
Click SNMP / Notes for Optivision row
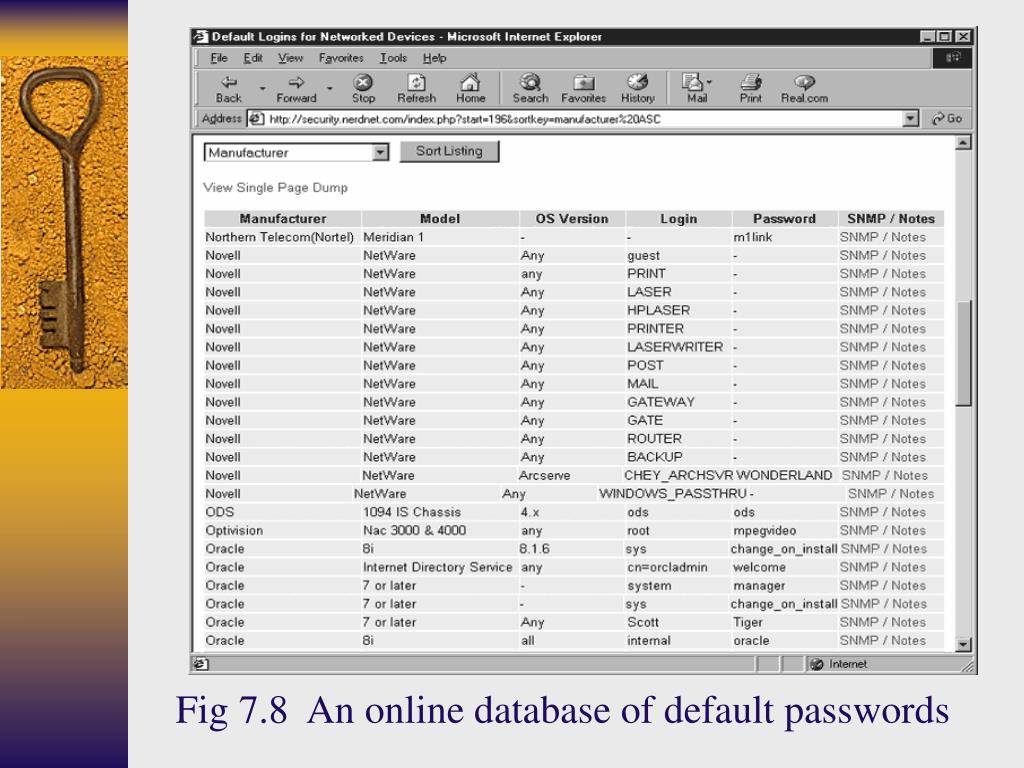(x=882, y=530)
